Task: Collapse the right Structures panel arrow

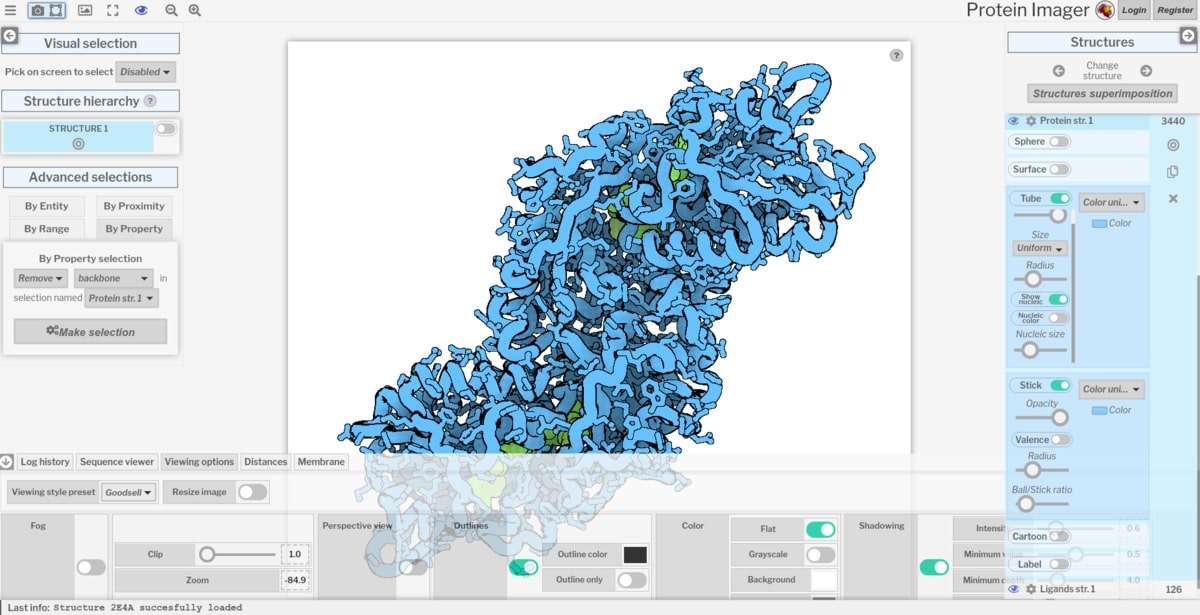Action: click(x=1188, y=35)
